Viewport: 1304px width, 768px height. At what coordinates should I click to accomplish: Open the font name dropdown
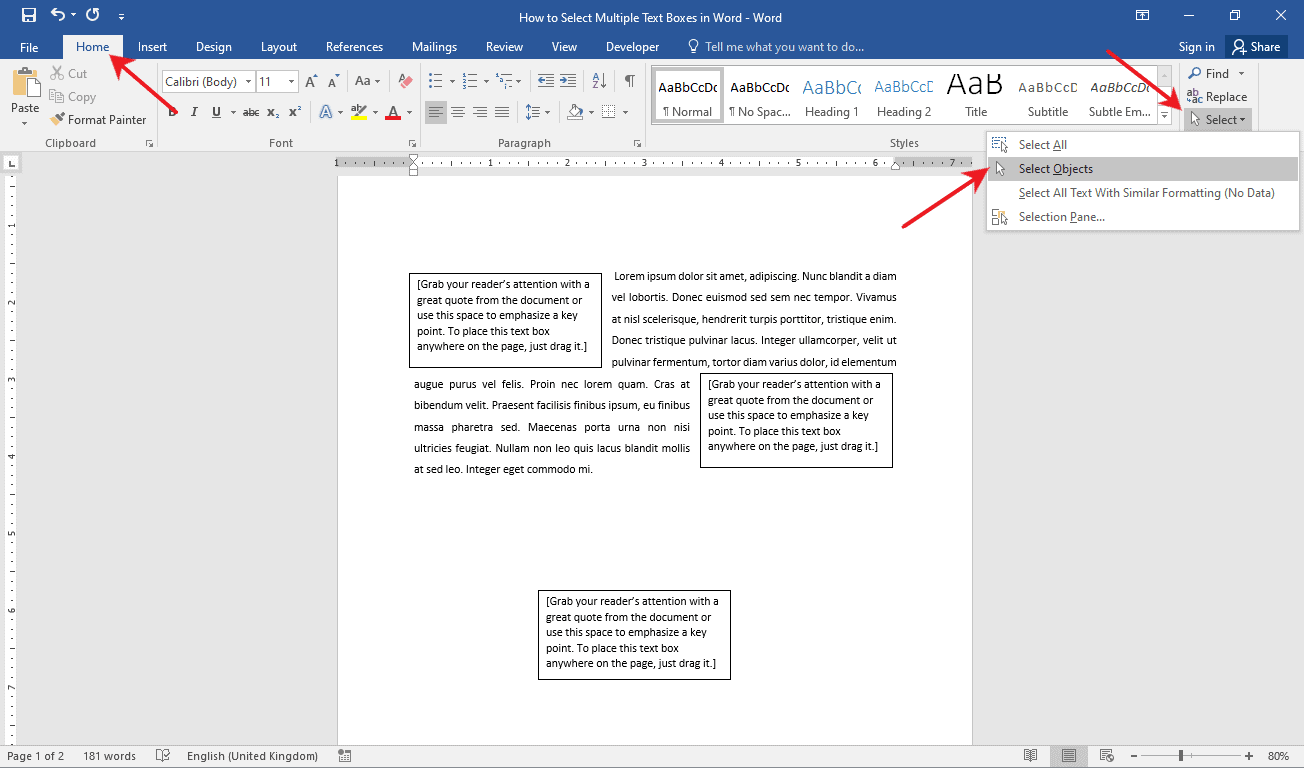[x=248, y=82]
